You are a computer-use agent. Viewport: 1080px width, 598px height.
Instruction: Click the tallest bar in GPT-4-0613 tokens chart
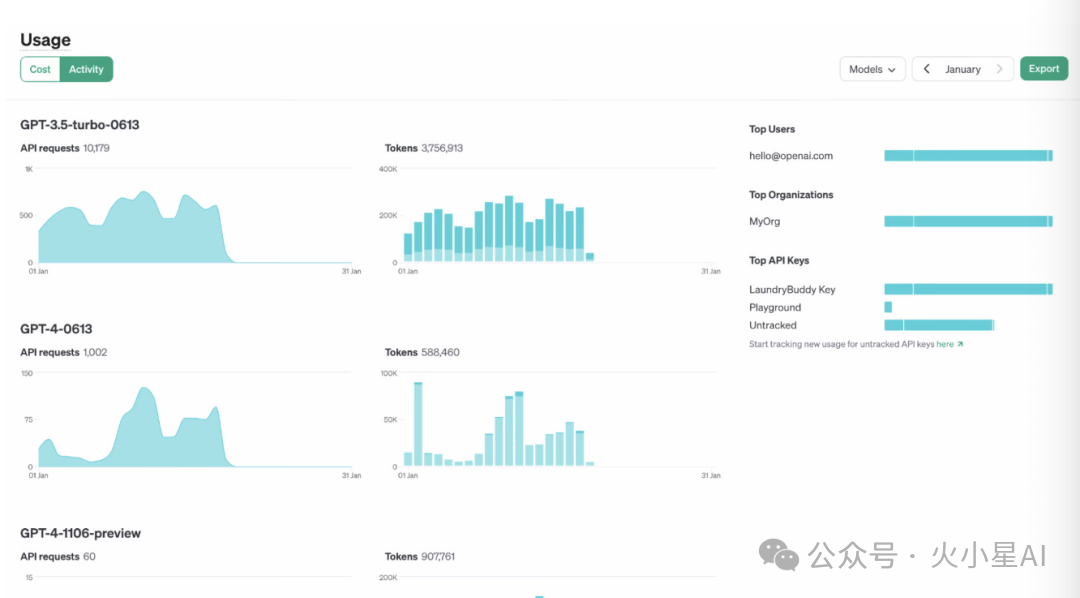coord(418,424)
